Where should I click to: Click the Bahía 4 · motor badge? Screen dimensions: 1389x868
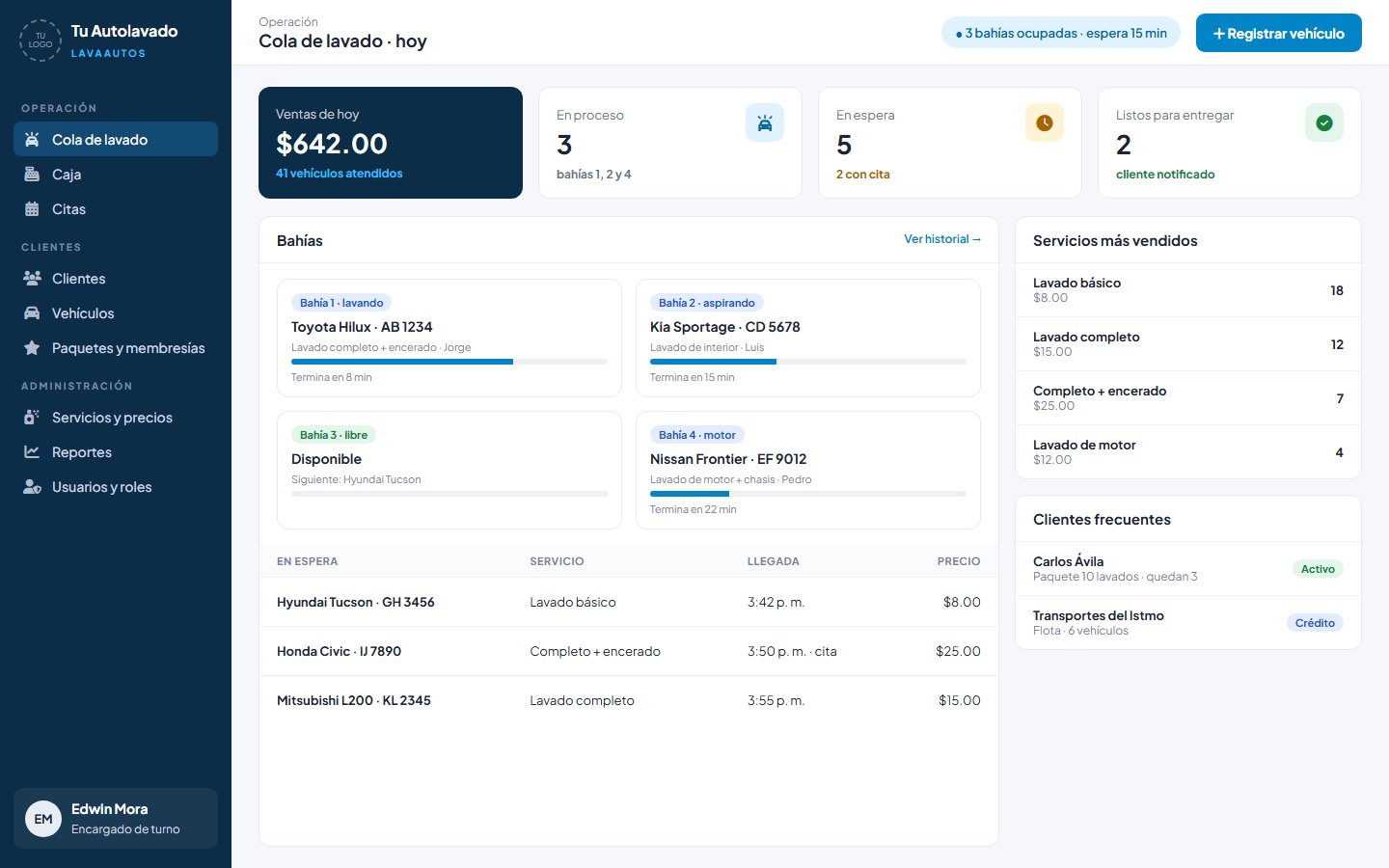697,435
